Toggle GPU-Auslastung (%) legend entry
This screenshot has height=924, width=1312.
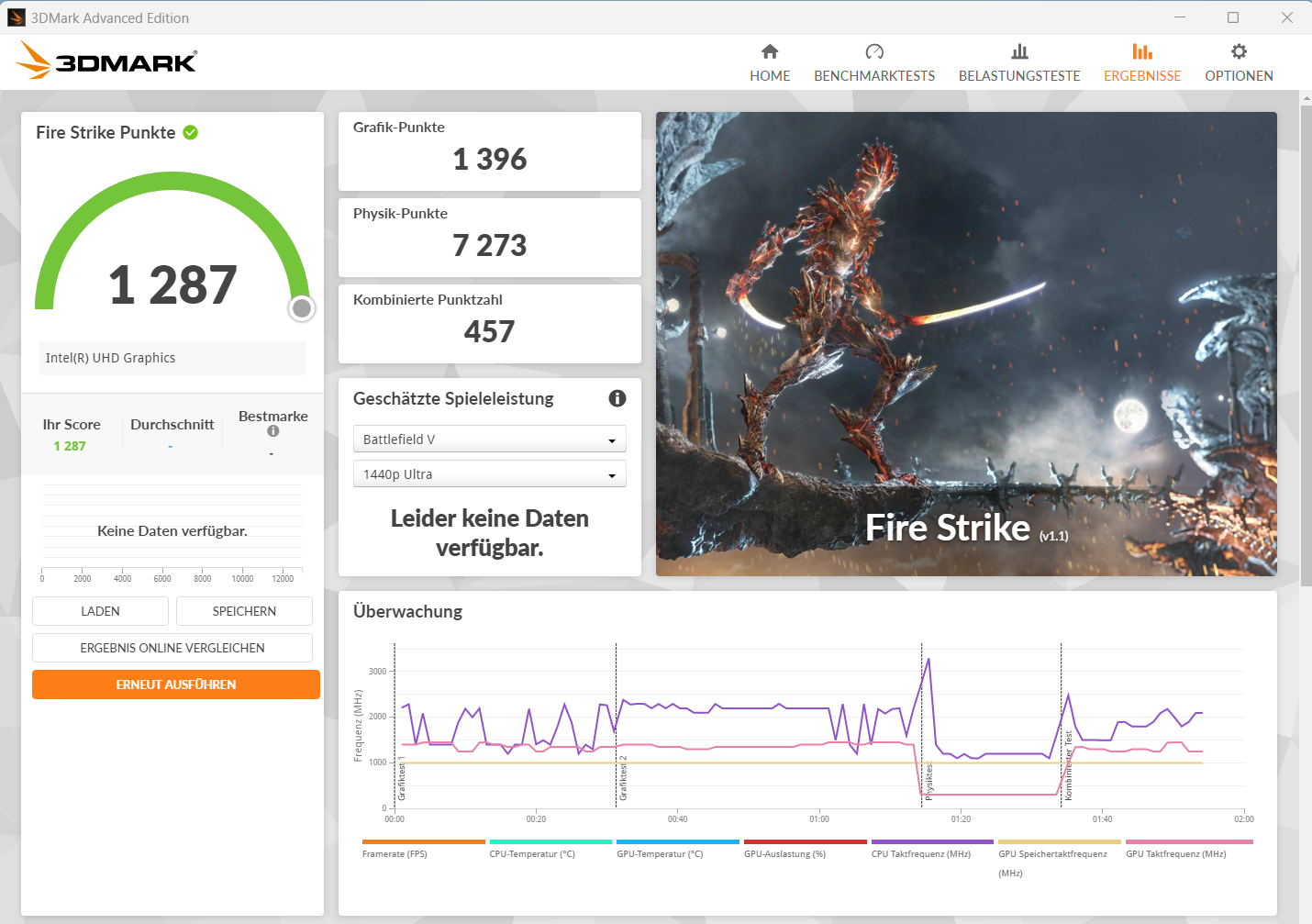tap(784, 853)
